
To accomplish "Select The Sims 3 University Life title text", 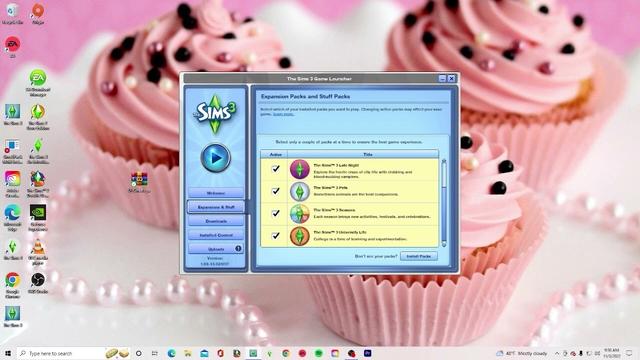I will click(x=340, y=232).
